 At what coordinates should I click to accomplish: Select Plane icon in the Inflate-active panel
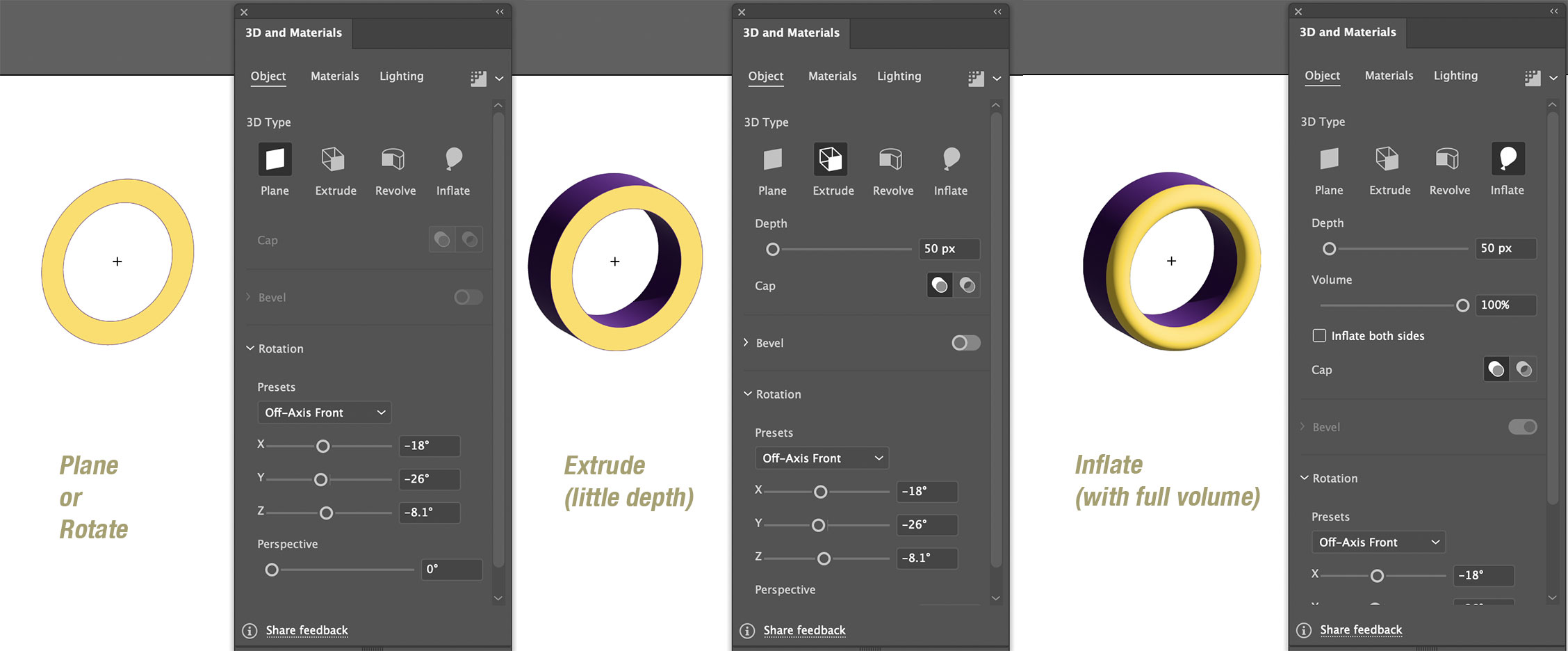pyautogui.click(x=1329, y=159)
